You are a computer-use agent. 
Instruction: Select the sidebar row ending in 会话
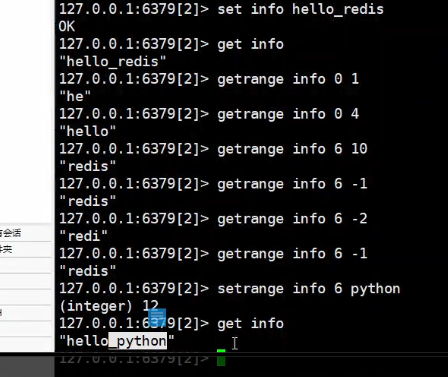[x=26, y=233]
